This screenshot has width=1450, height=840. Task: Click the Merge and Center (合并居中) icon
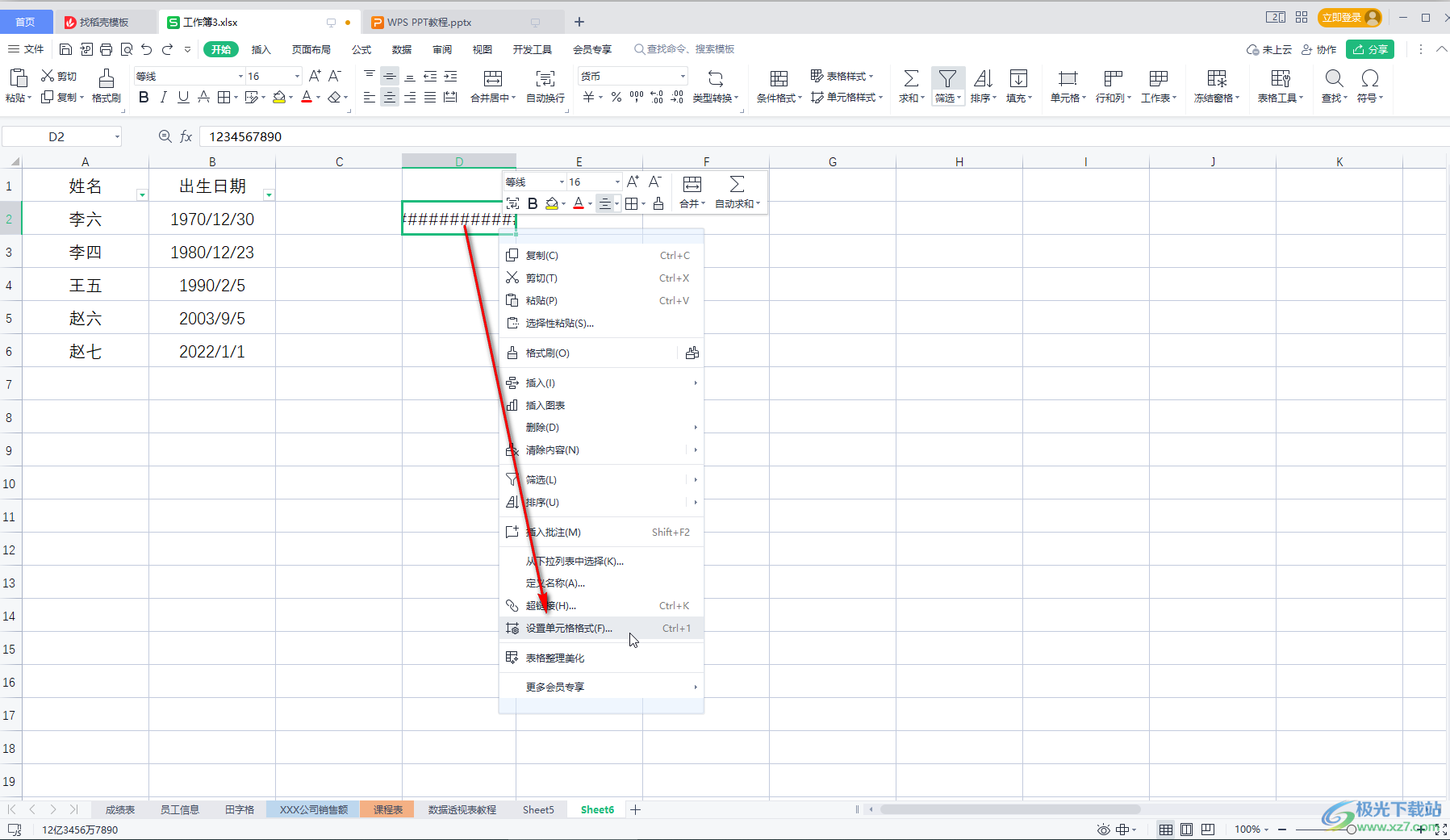click(493, 78)
